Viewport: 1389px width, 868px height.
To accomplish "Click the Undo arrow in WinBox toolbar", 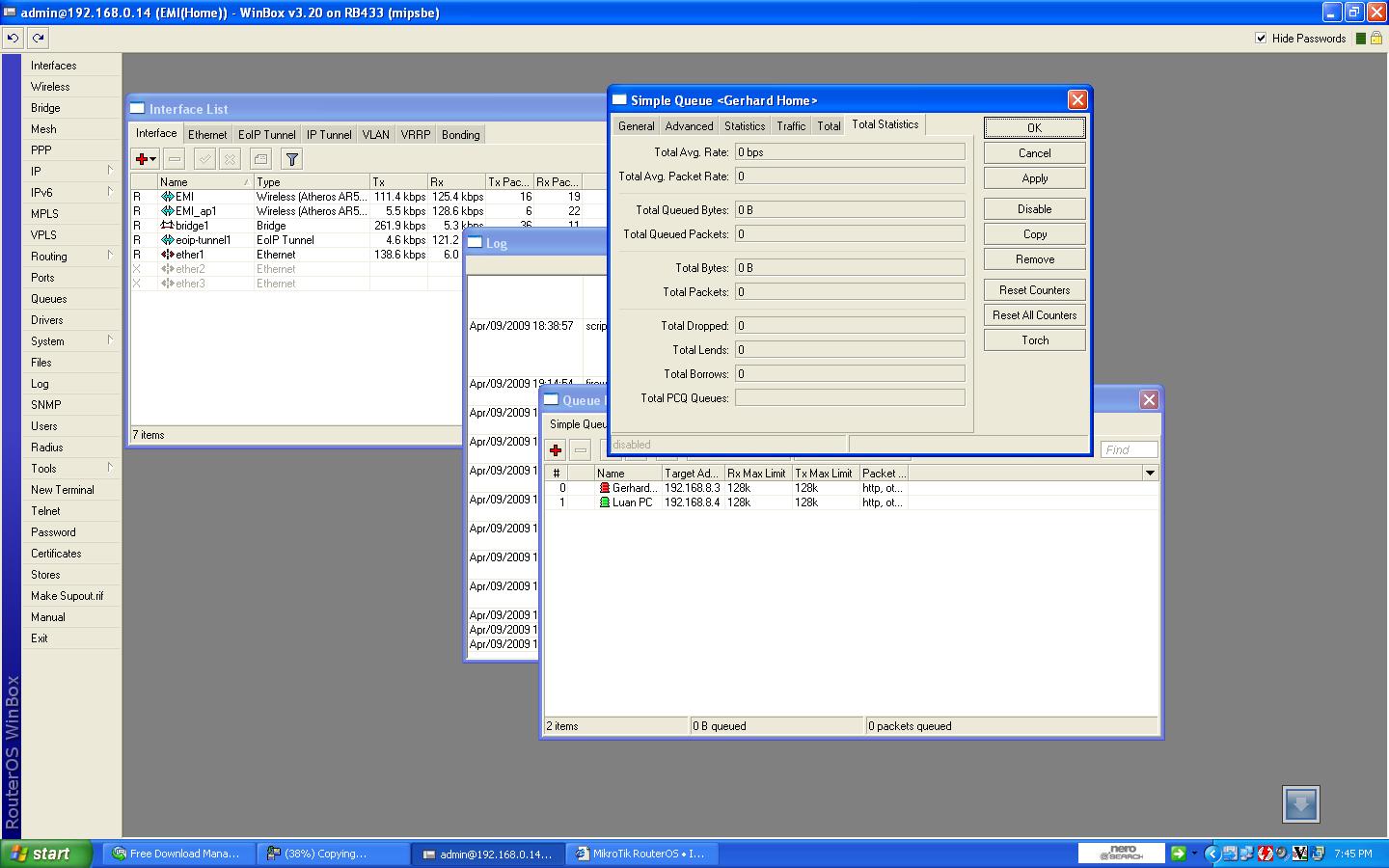I will (x=14, y=39).
